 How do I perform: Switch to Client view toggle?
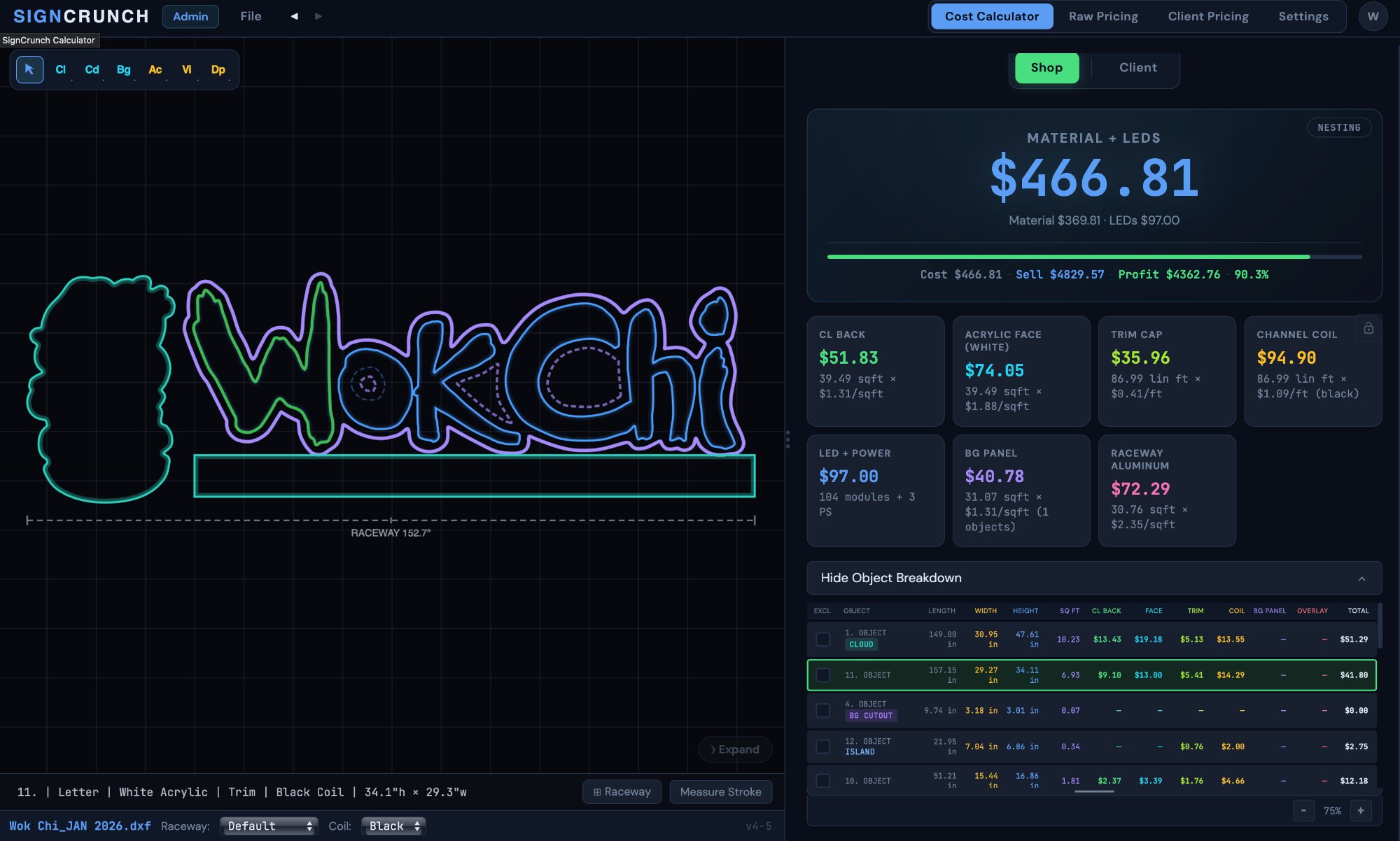coord(1137,68)
